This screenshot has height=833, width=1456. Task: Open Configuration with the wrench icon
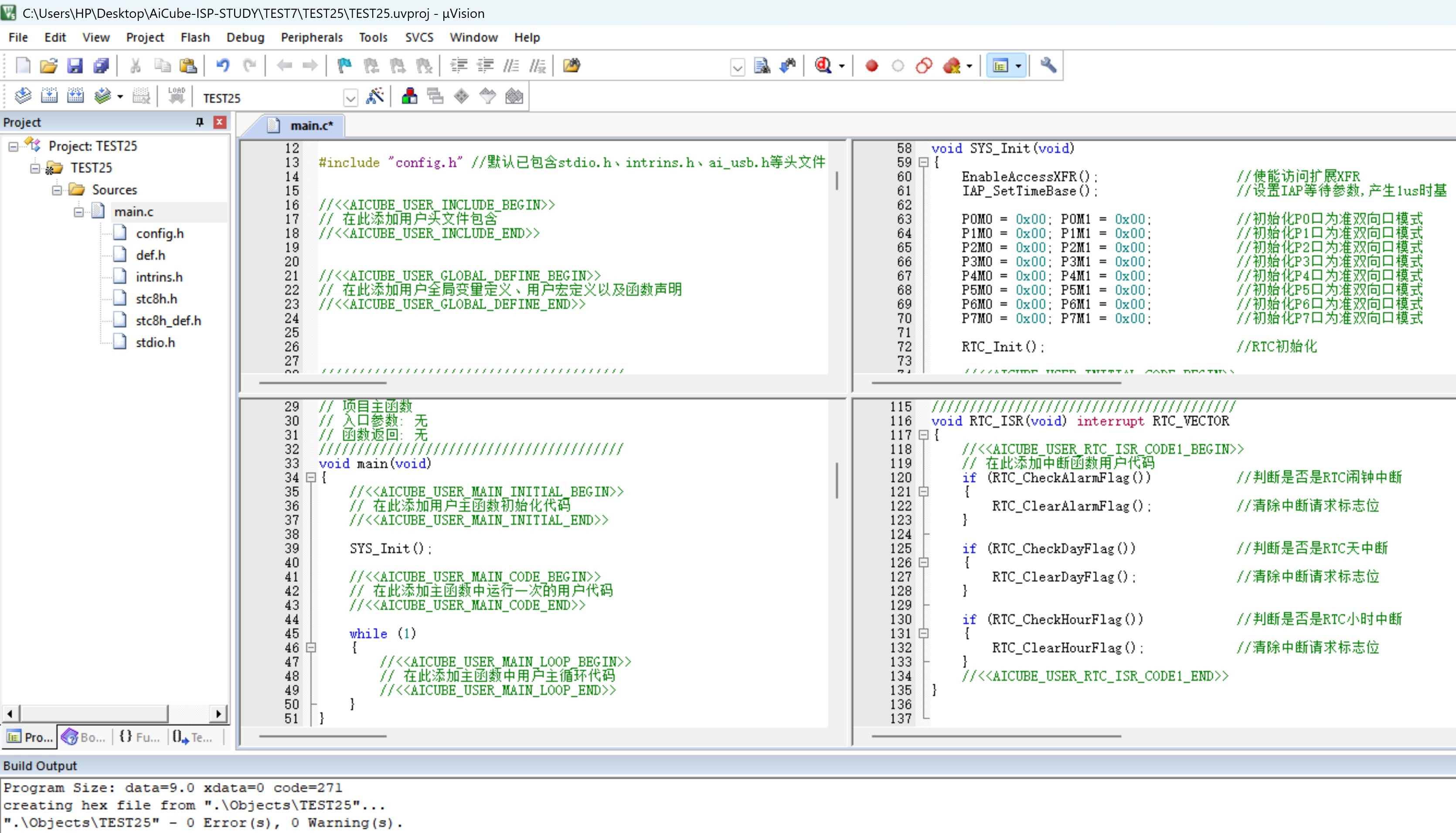pos(1048,66)
